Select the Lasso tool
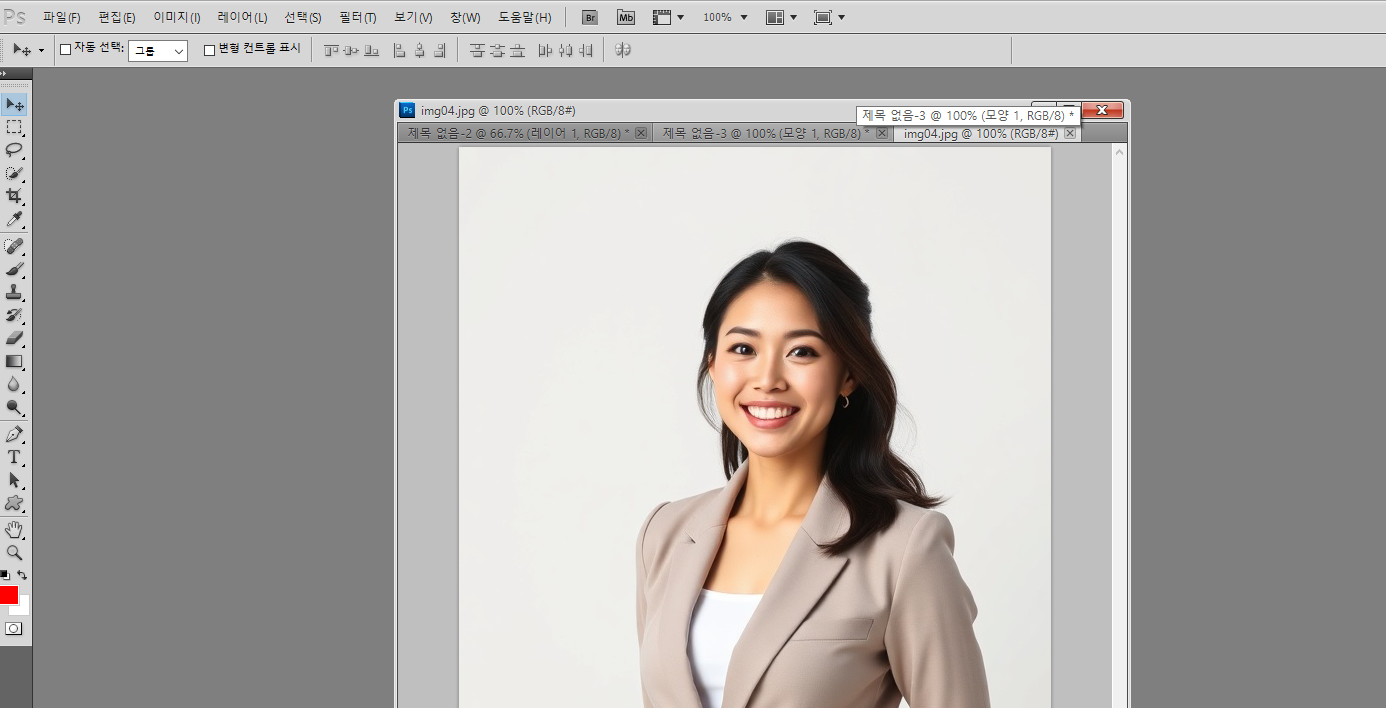The height and width of the screenshot is (708, 1386). (14, 150)
